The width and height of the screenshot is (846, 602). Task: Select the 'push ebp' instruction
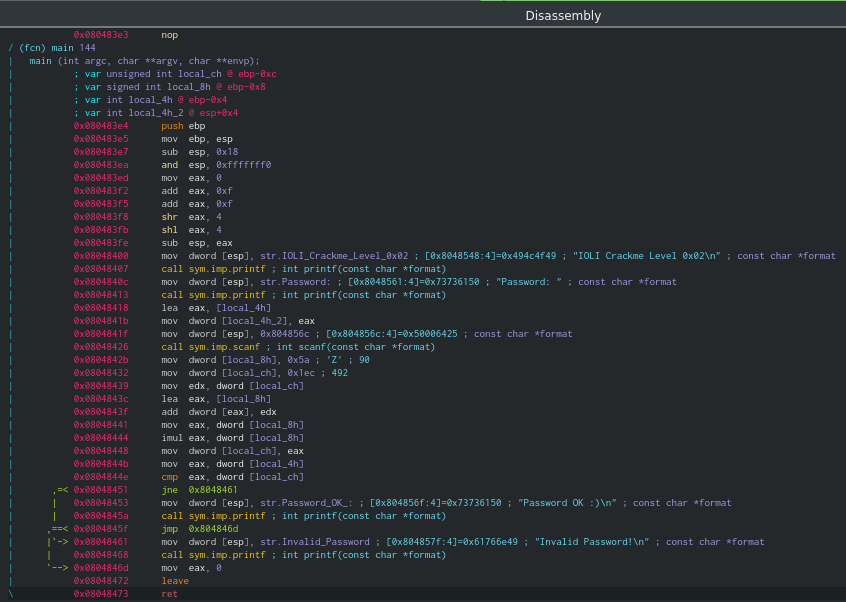[183, 126]
